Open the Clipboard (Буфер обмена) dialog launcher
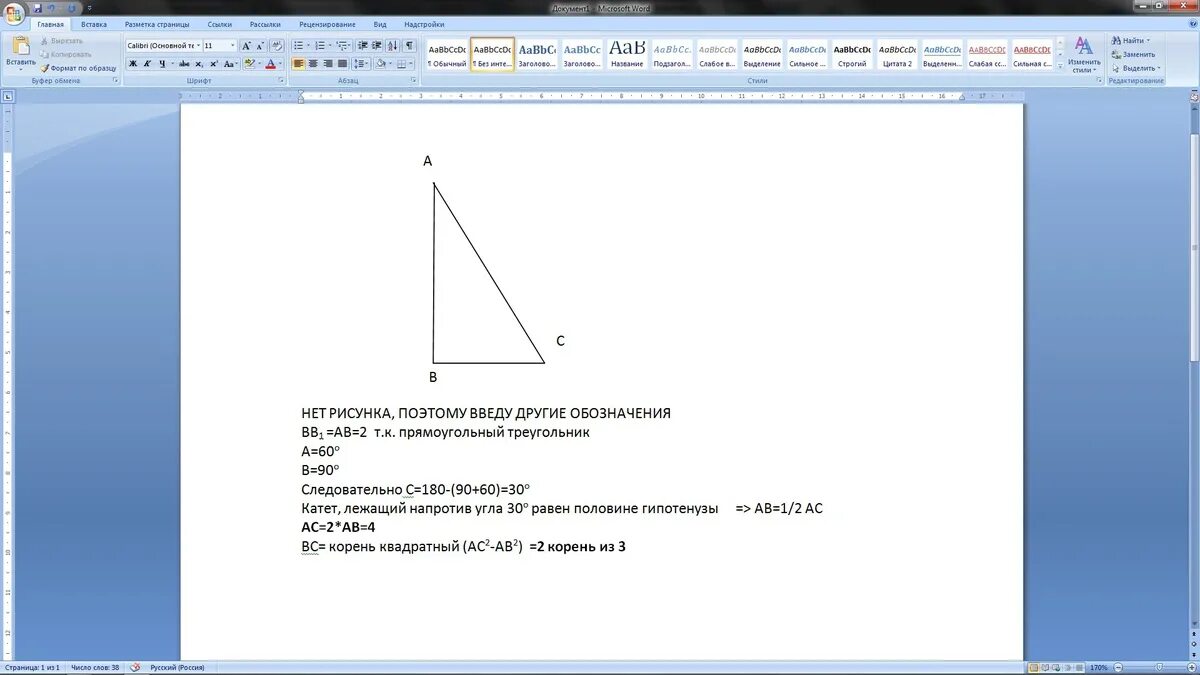The width and height of the screenshot is (1200, 675). 116,80
